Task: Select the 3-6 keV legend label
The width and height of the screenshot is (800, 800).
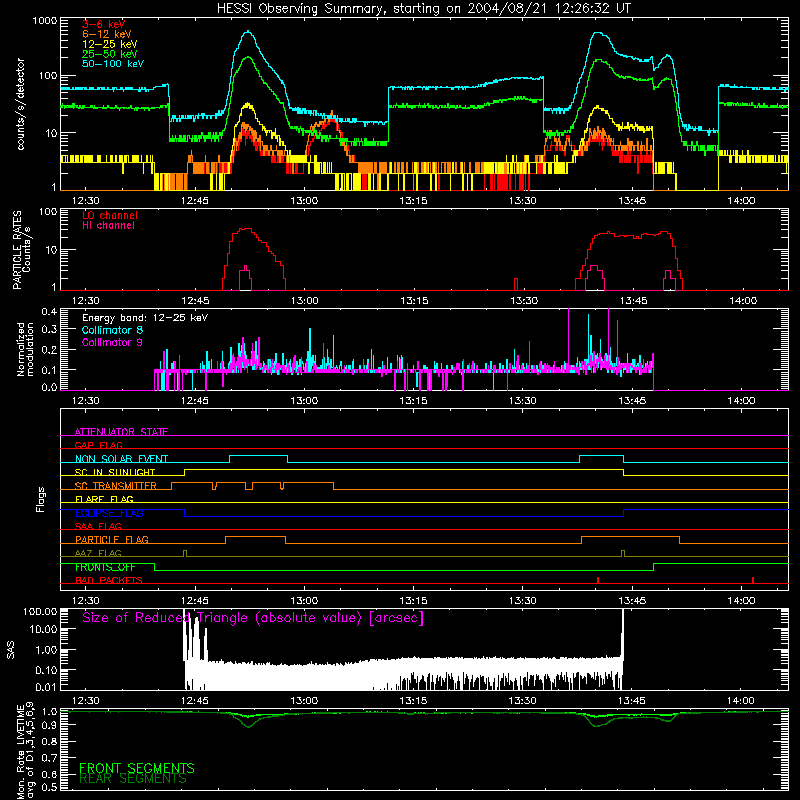Action: (x=103, y=24)
